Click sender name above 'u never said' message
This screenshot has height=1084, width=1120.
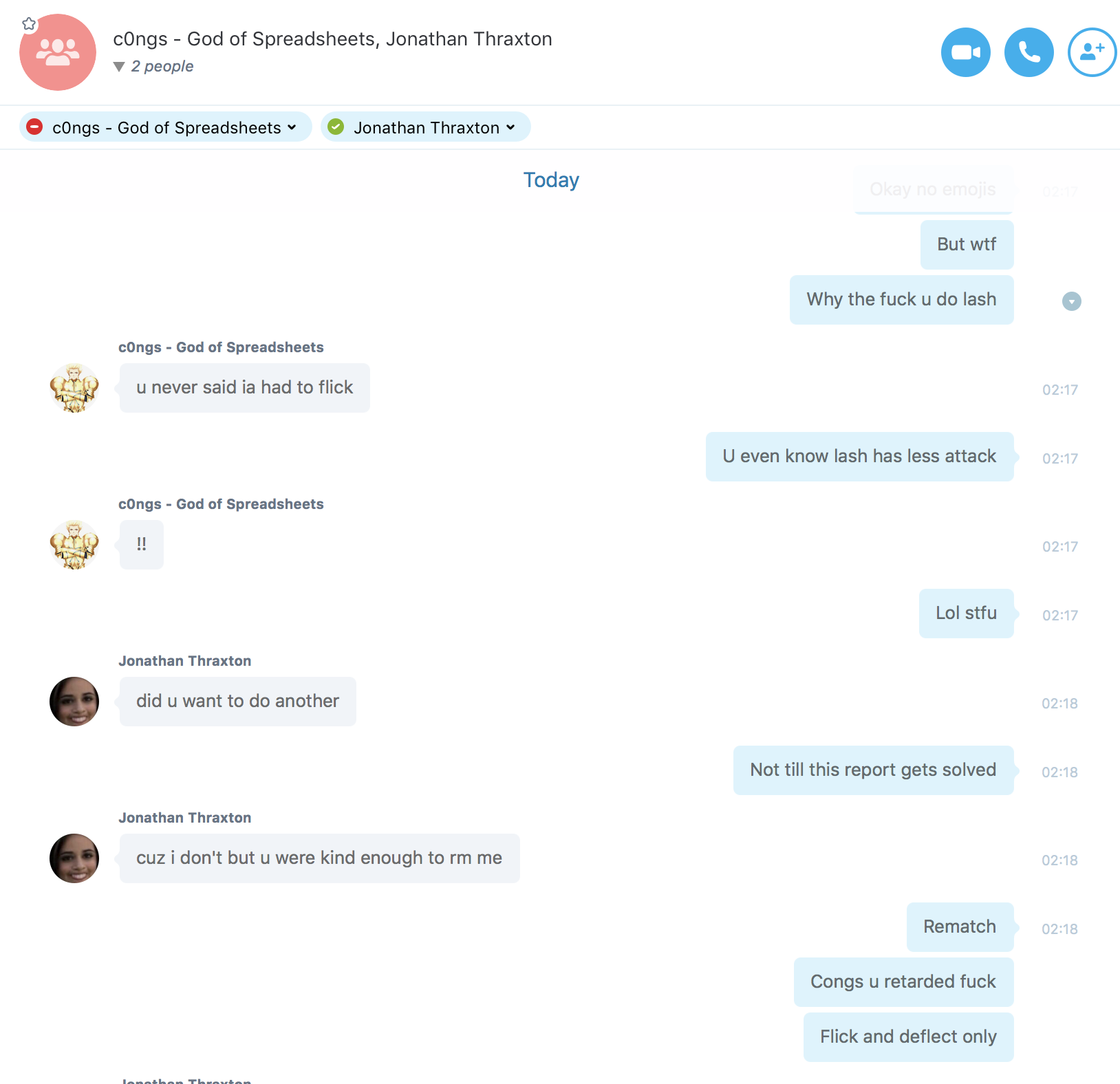(221, 347)
